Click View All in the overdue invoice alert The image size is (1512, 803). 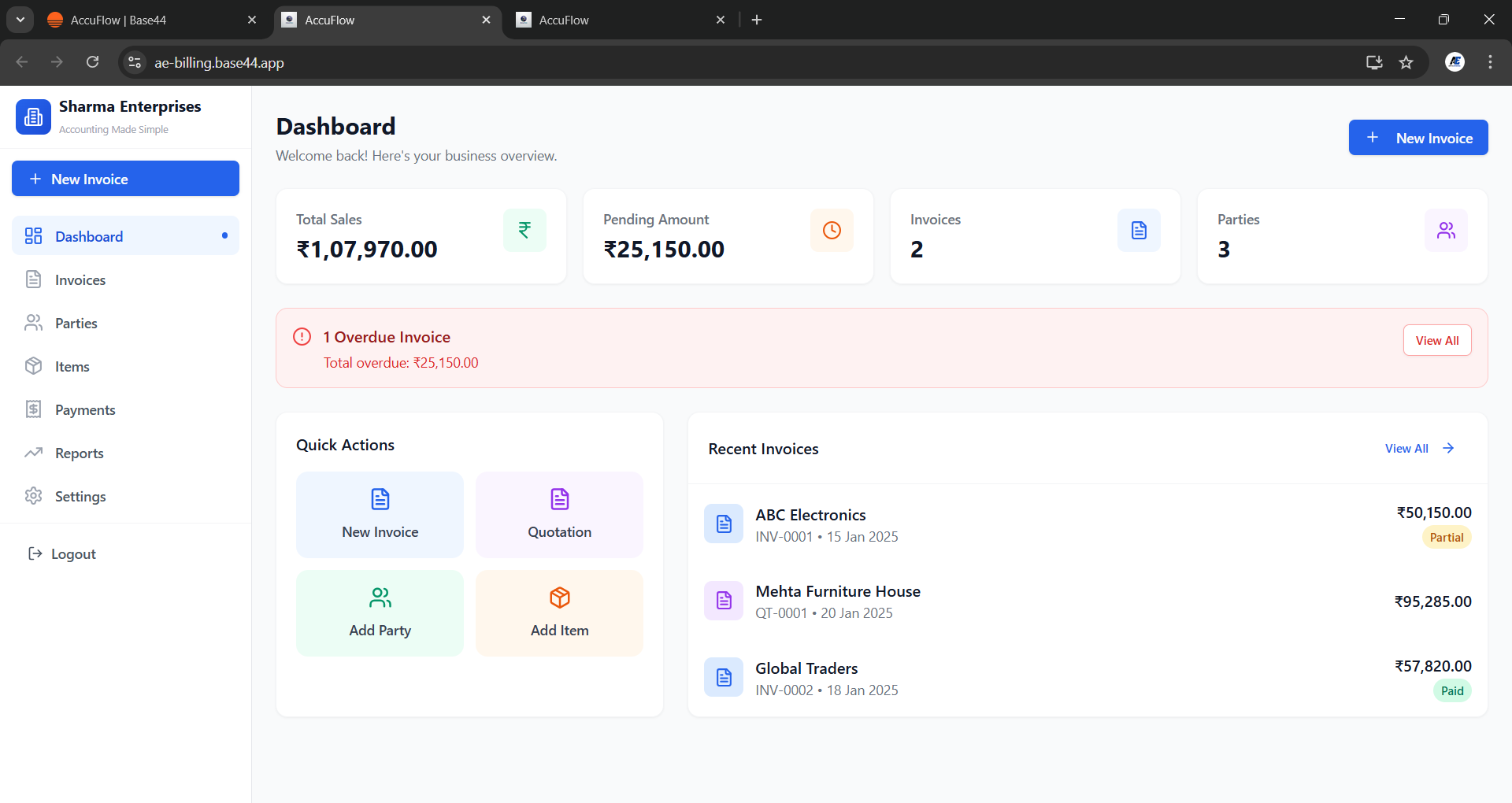[1437, 340]
